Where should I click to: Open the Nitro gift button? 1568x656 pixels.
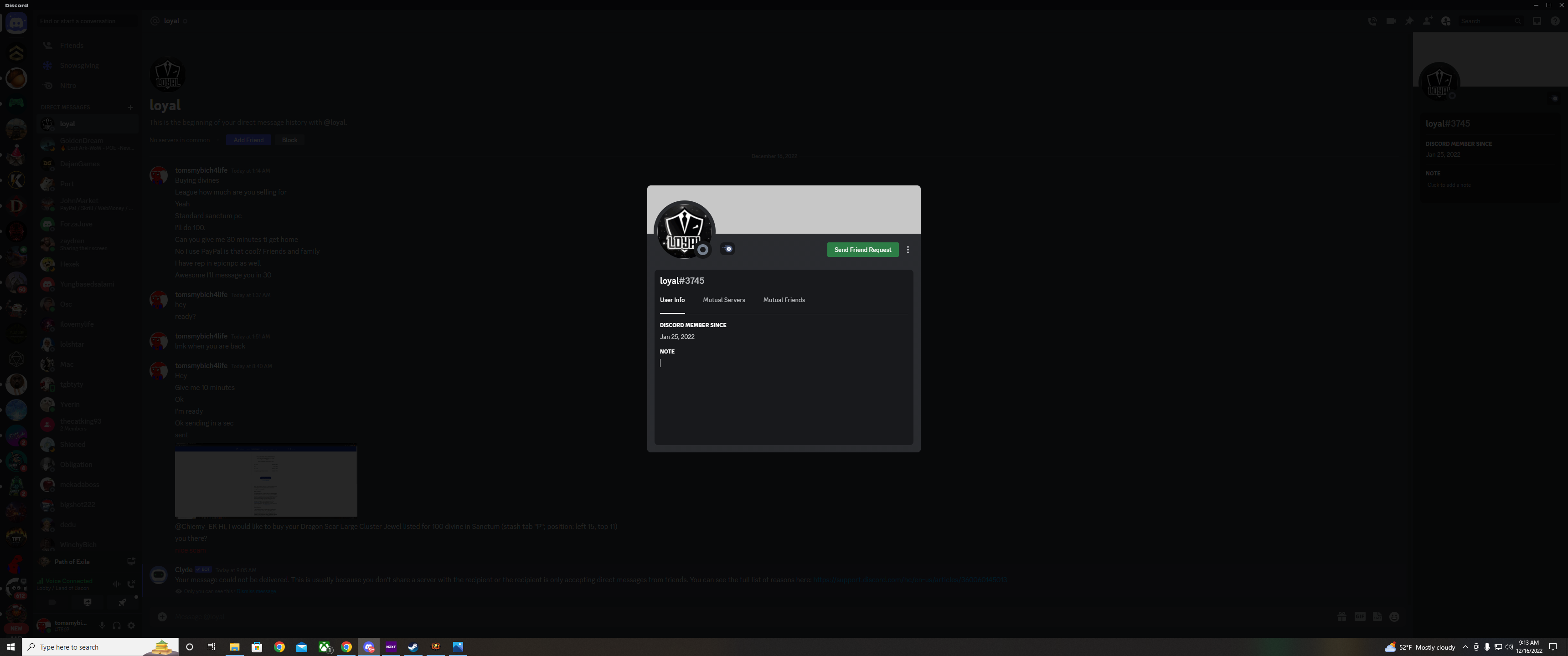tap(1341, 616)
